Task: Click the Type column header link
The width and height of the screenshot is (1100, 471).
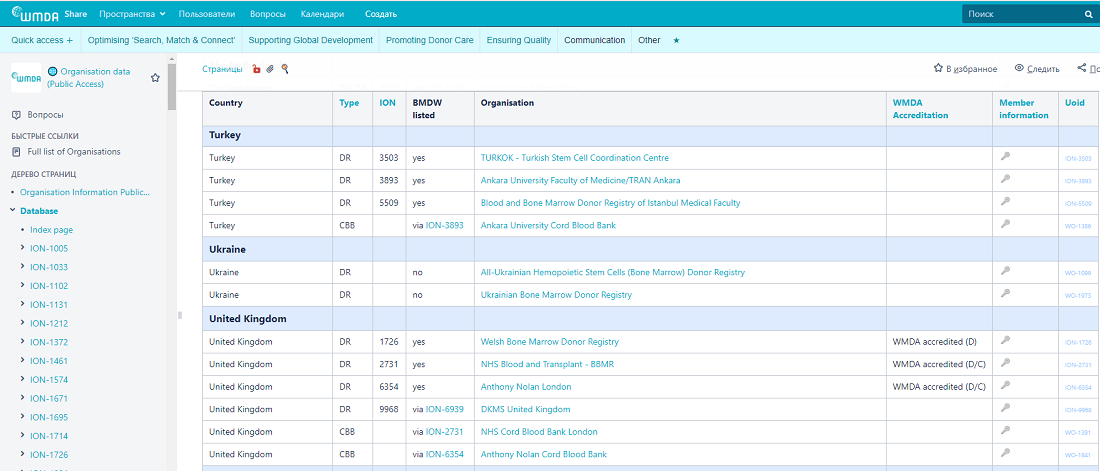Action: pos(349,102)
